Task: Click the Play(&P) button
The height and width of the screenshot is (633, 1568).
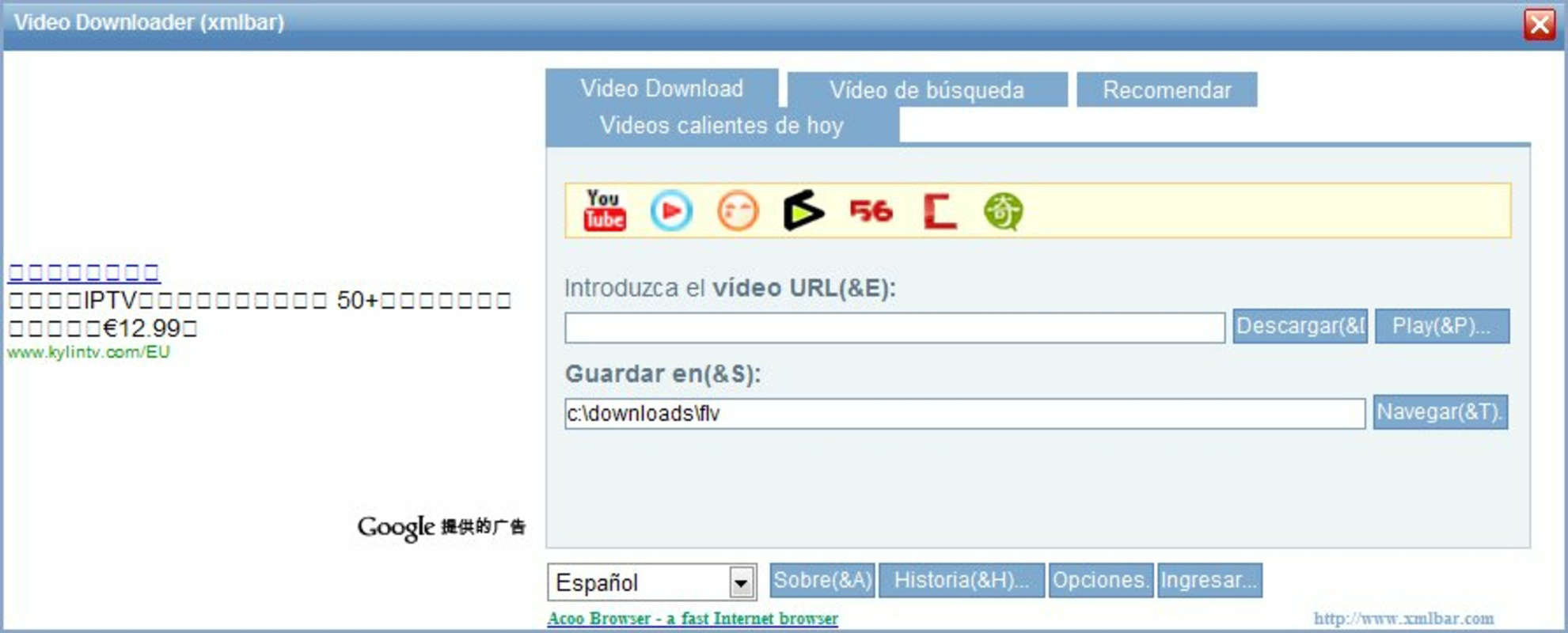Action: click(x=1441, y=326)
